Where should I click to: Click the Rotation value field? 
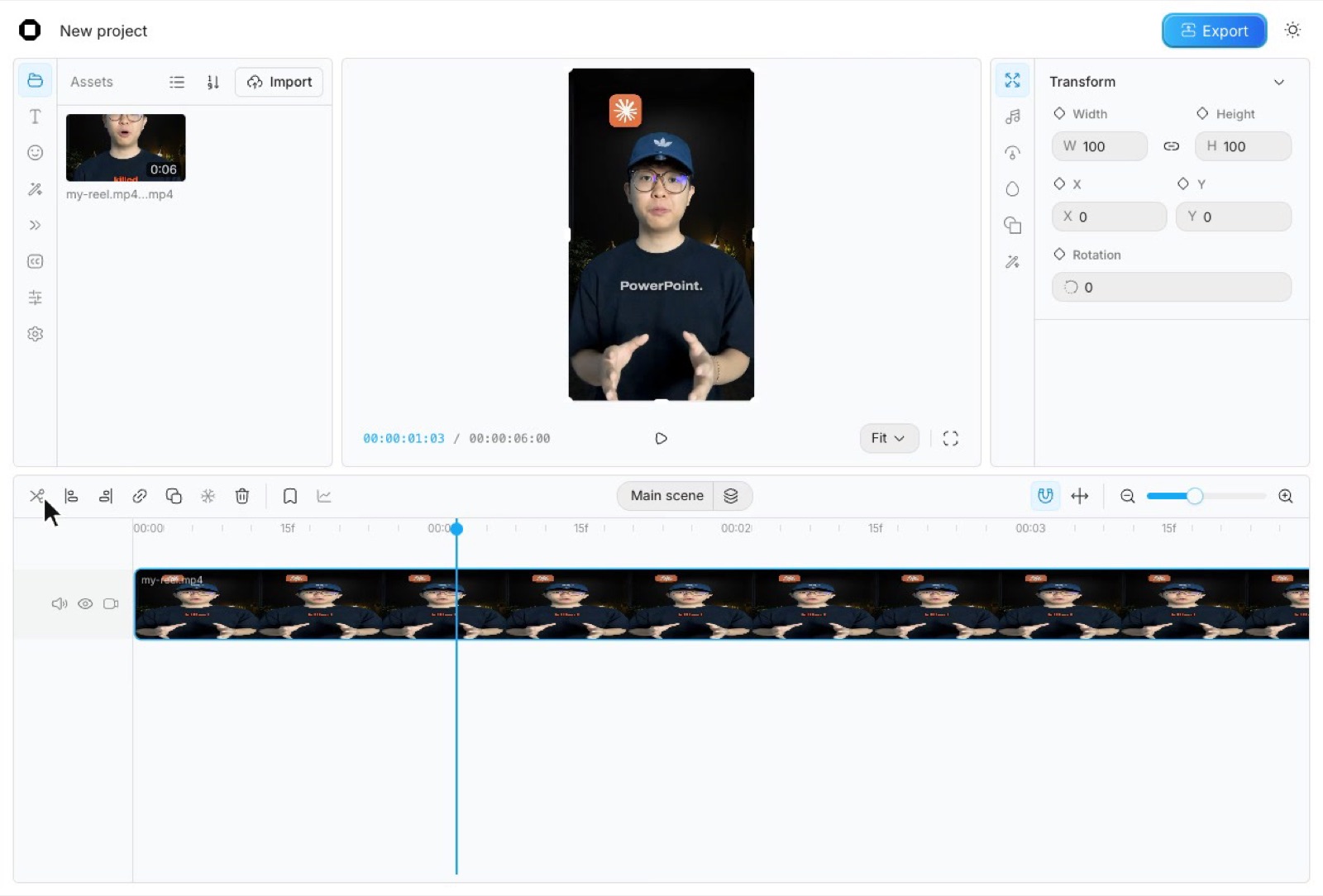point(1171,287)
